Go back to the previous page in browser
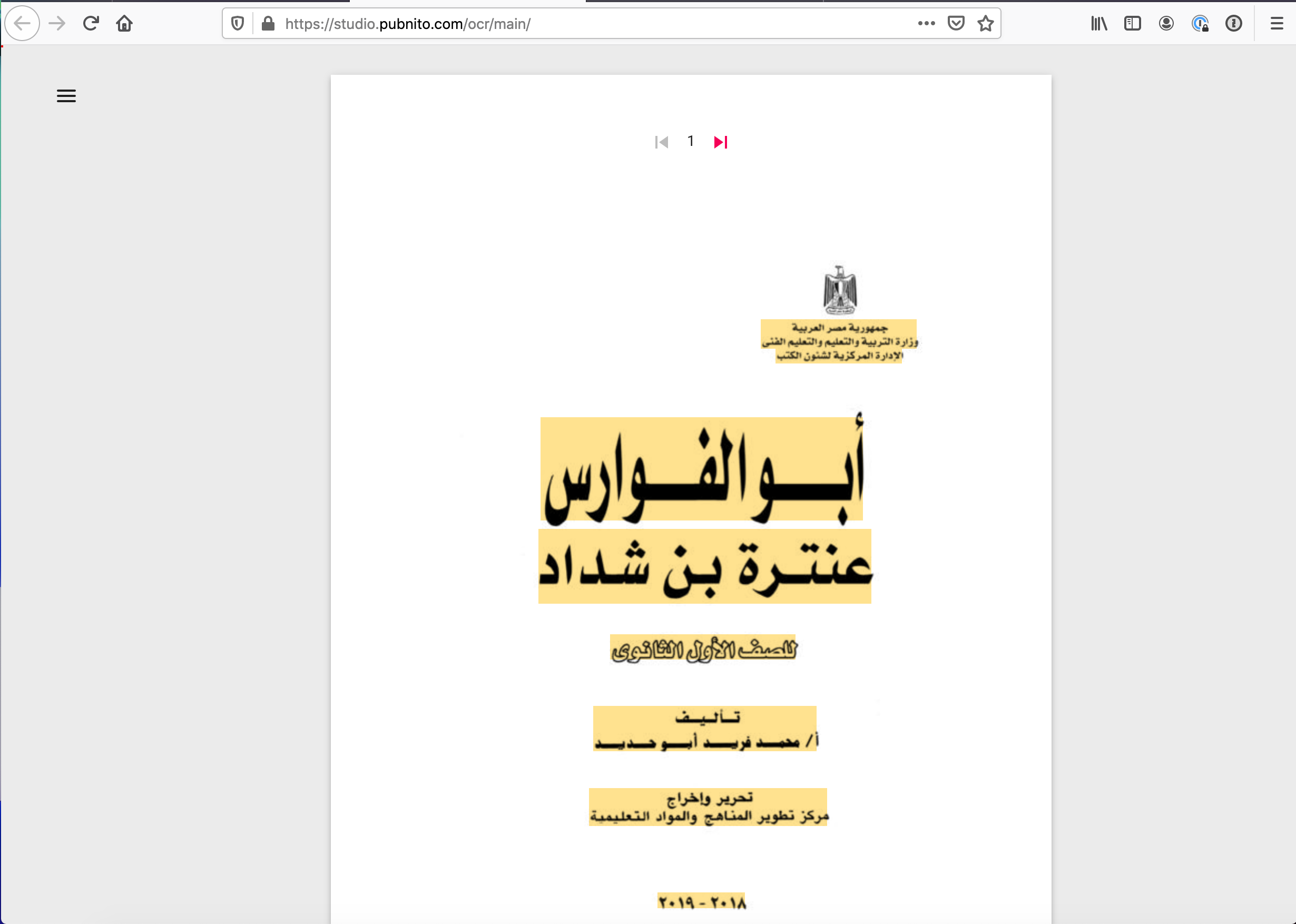Viewport: 1296px width, 924px height. click(22, 23)
